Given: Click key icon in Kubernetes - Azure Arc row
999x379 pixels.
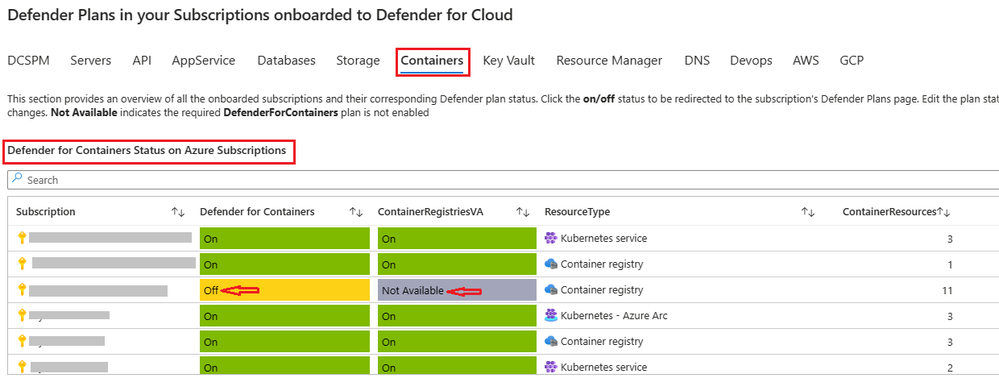Looking at the screenshot, I should coord(22,315).
